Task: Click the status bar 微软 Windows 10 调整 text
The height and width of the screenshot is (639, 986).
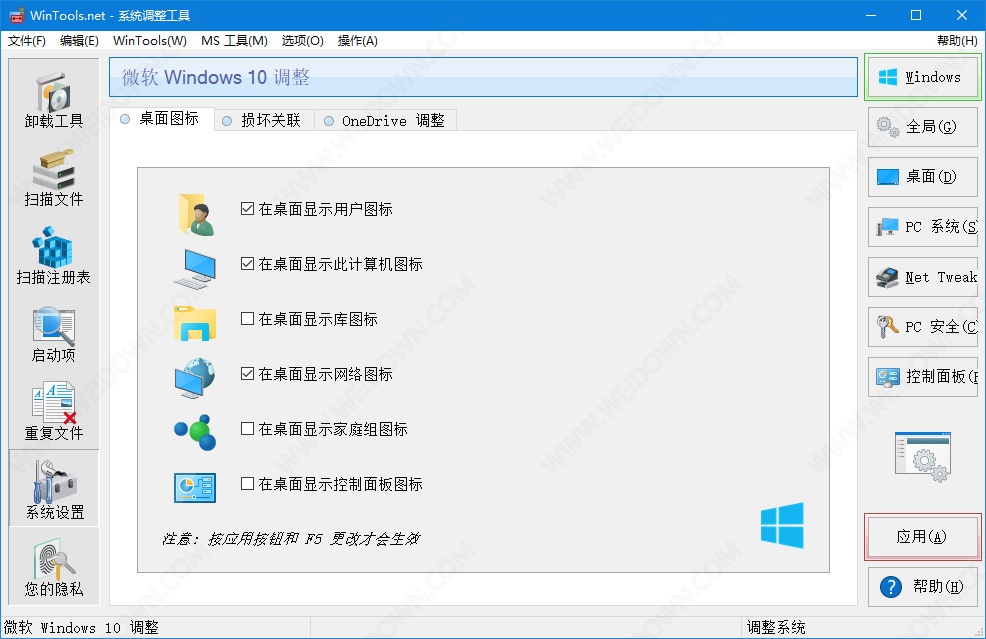Action: click(81, 628)
